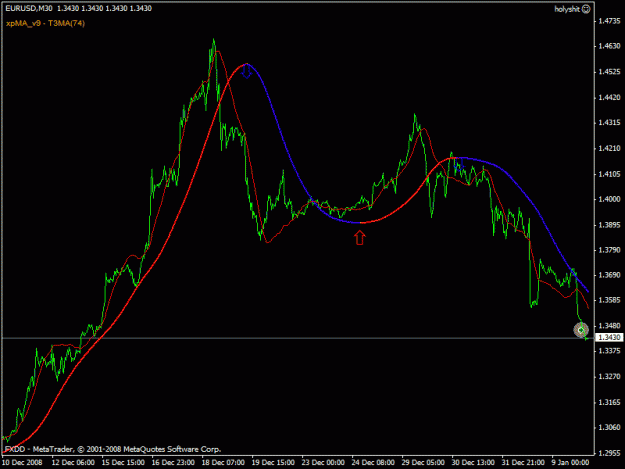Click the 1.4630 price scale label

tap(609, 46)
